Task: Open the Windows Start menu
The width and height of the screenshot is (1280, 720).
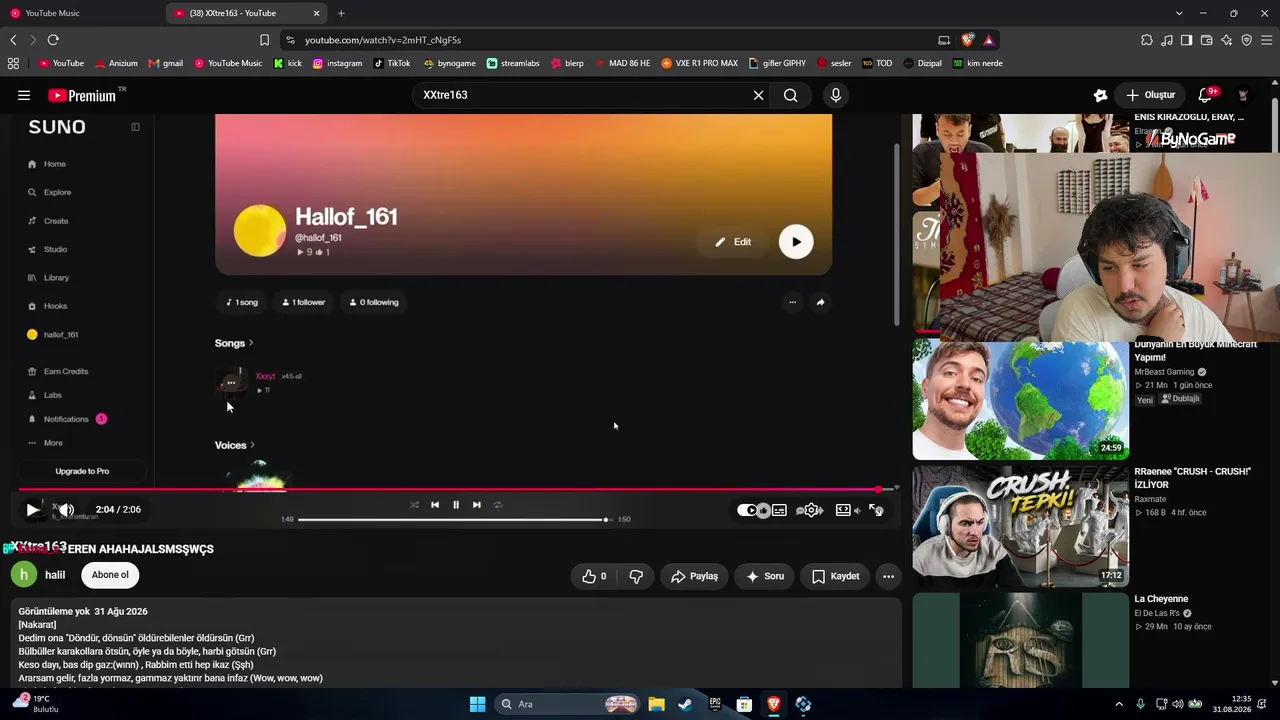Action: [x=477, y=704]
